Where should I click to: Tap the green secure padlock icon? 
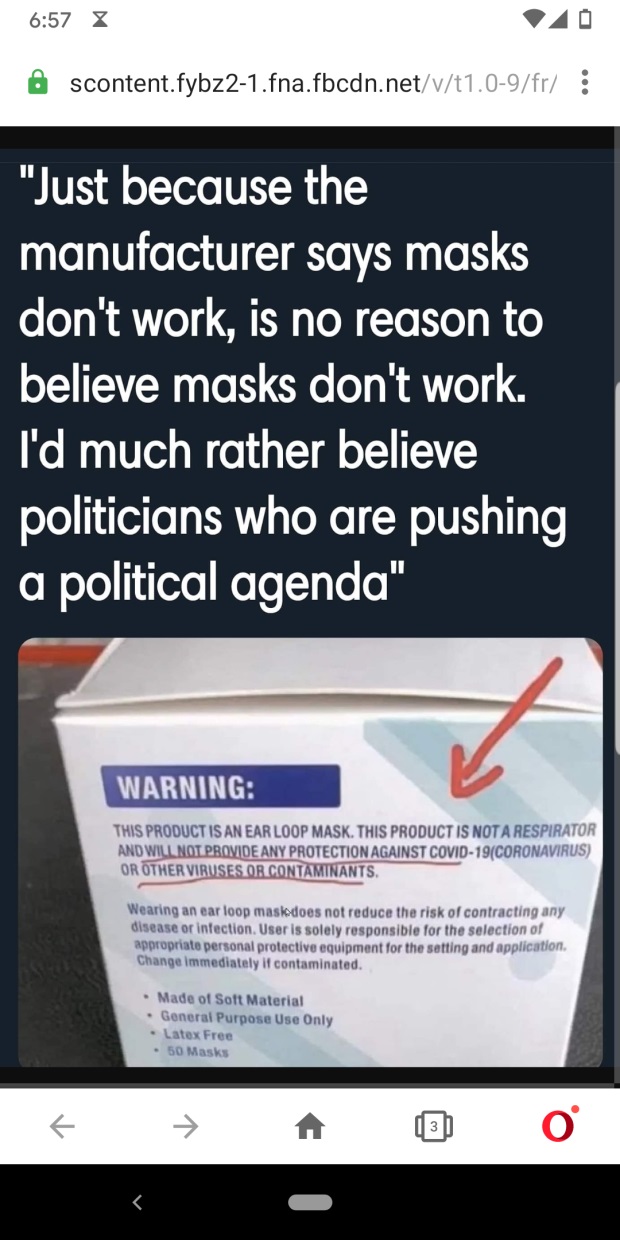click(x=37, y=82)
